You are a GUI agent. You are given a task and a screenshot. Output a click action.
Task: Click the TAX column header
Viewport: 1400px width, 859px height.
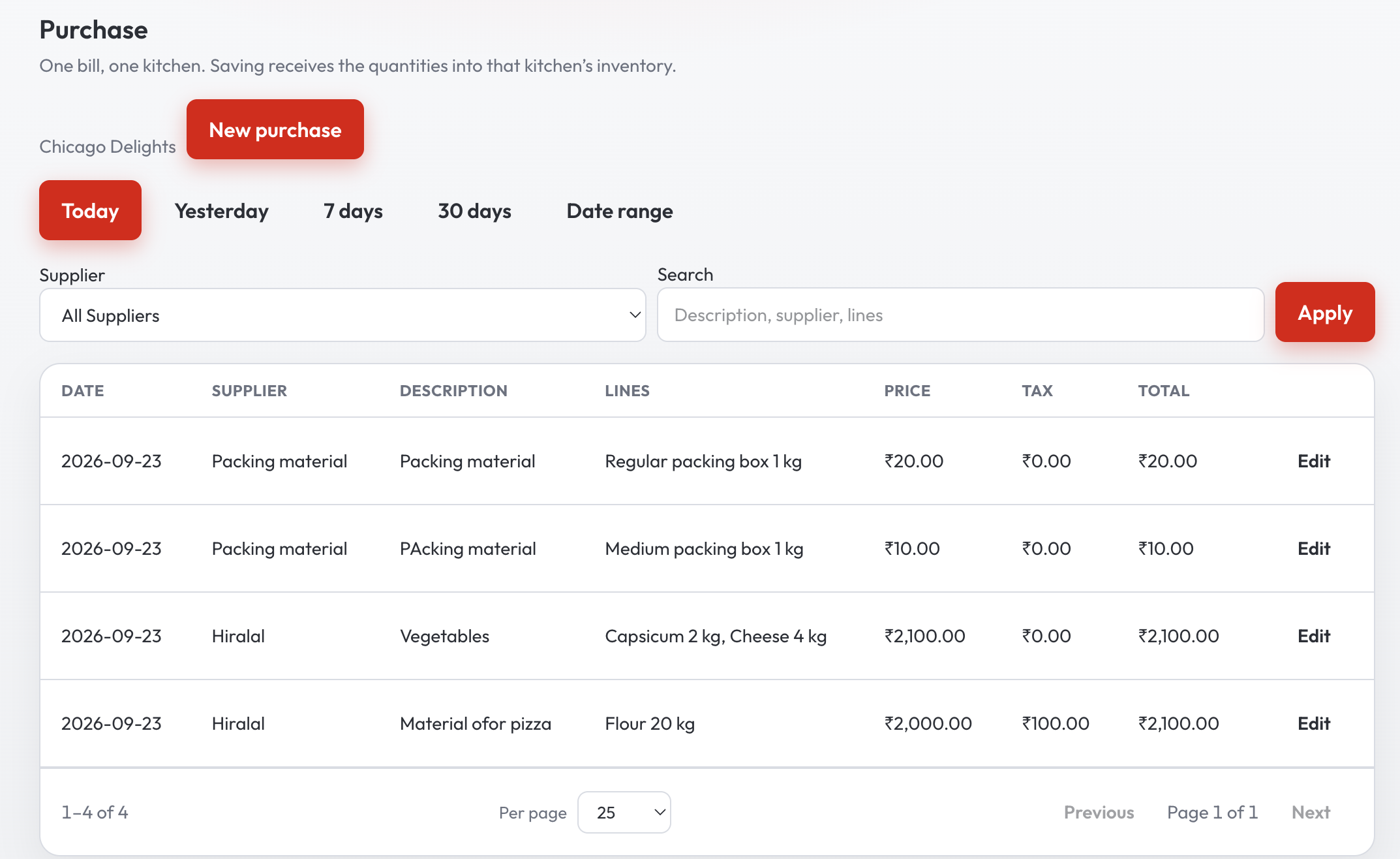(x=1037, y=390)
